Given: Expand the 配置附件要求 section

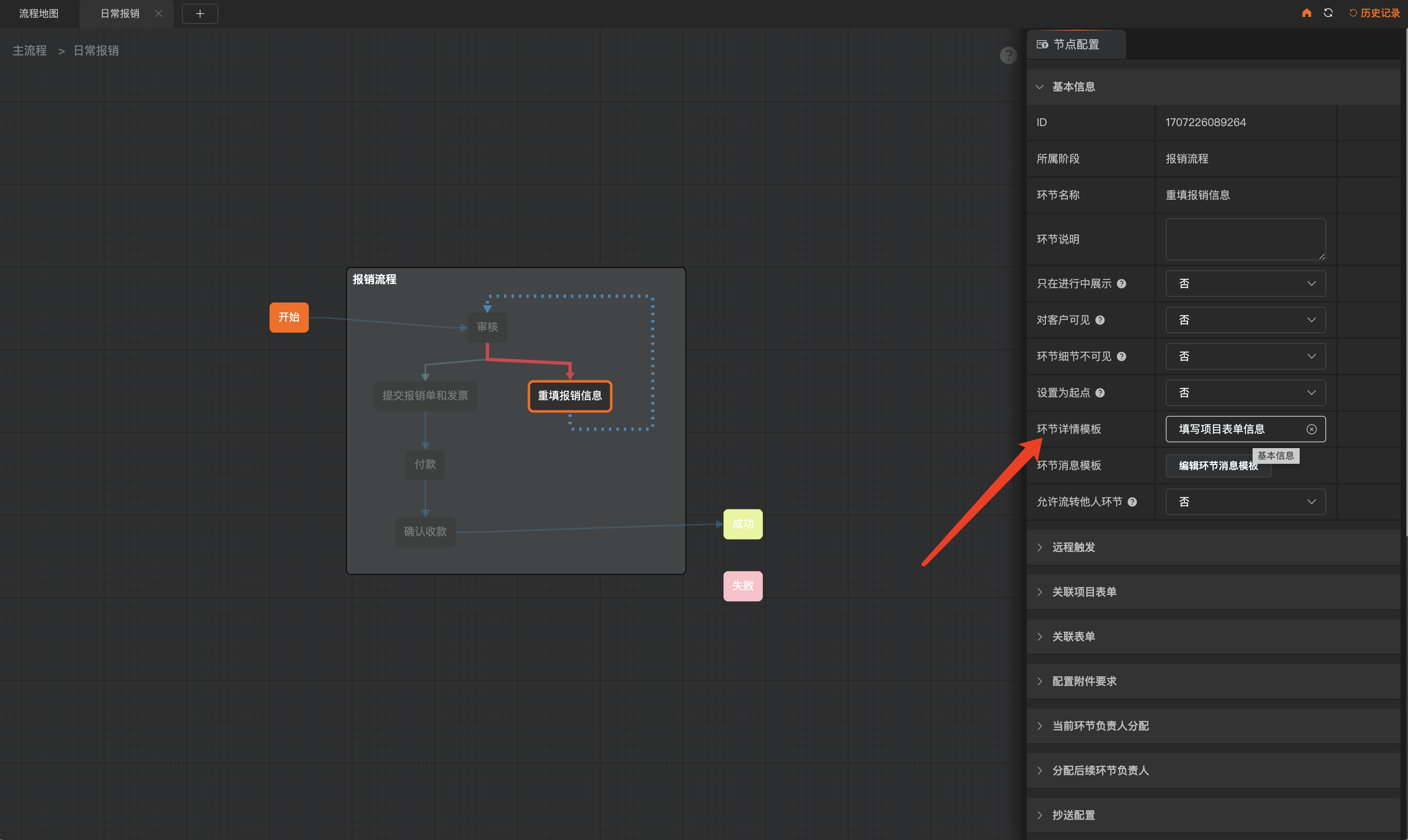Looking at the screenshot, I should point(1213,681).
